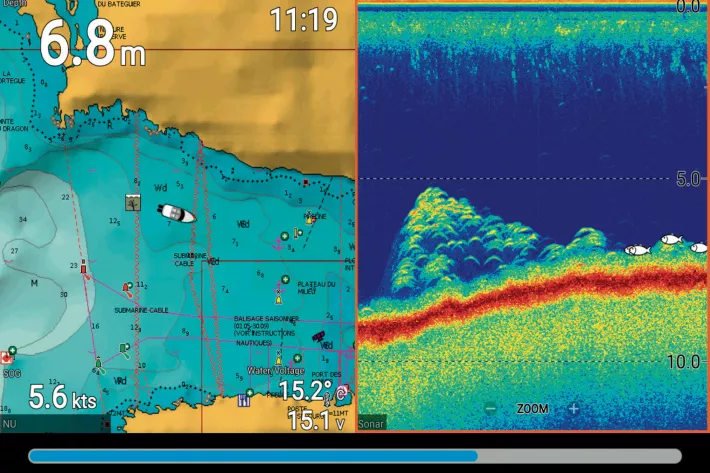Tap the green plus marker above SOG label
Screen dimensions: 710x473
coord(13,350)
